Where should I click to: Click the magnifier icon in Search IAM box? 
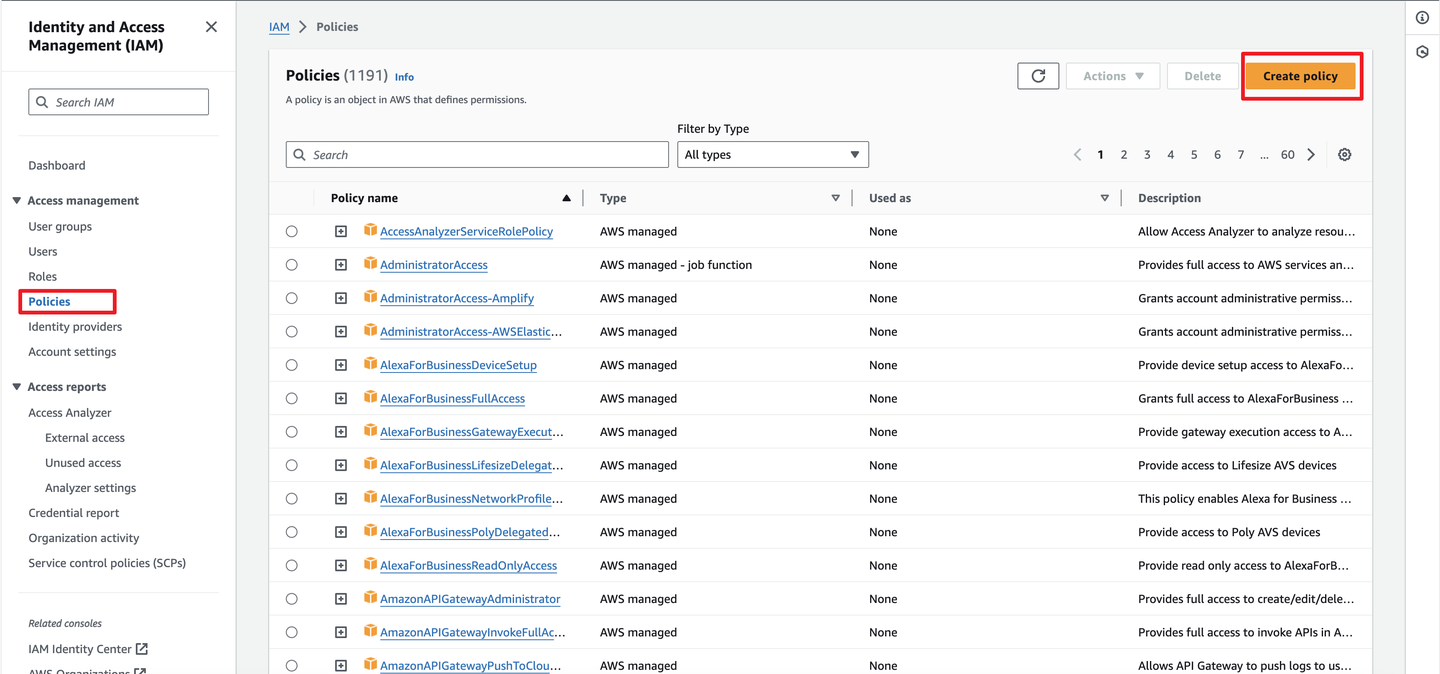[x=41, y=101]
